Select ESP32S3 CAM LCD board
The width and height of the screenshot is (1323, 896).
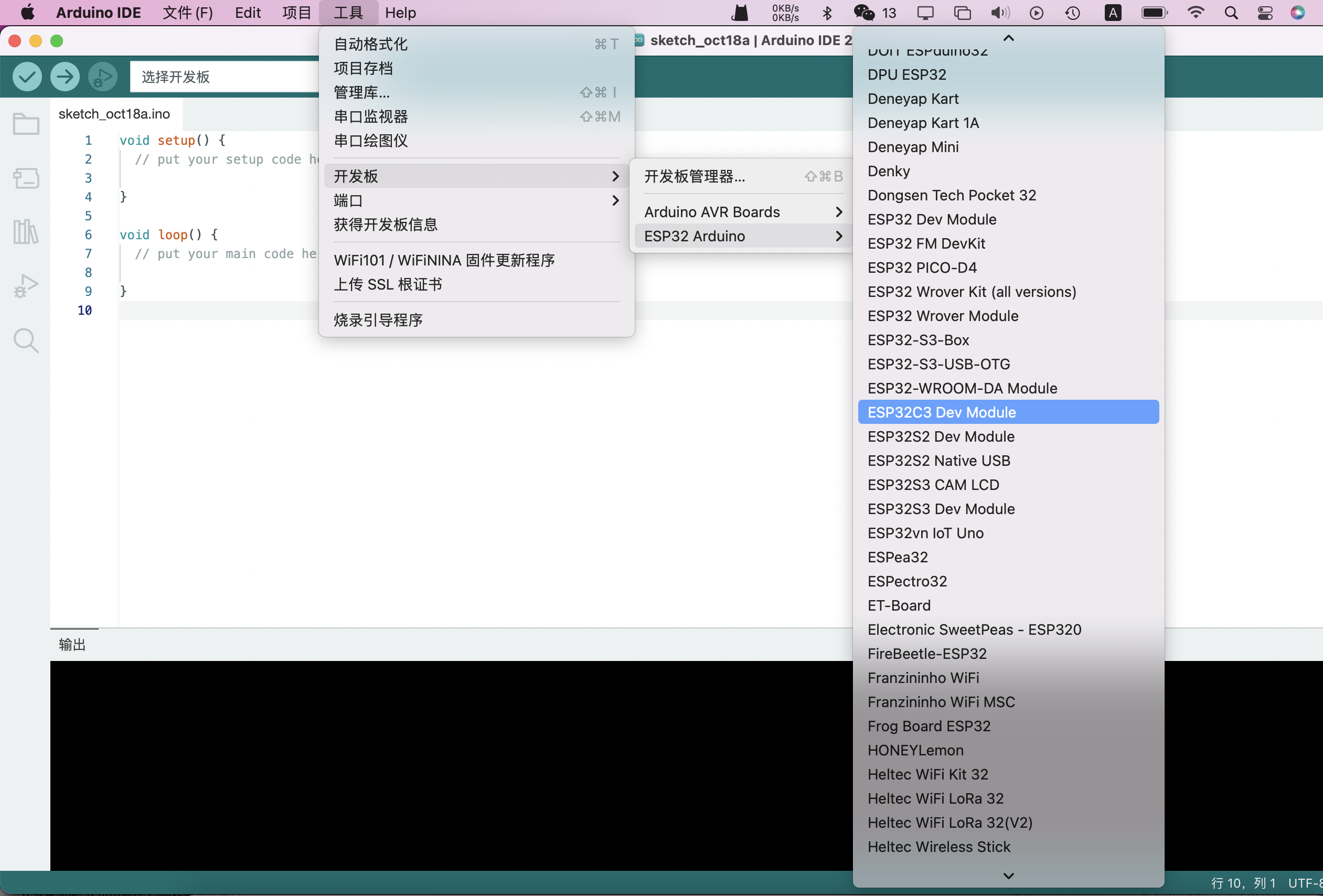1008,485
